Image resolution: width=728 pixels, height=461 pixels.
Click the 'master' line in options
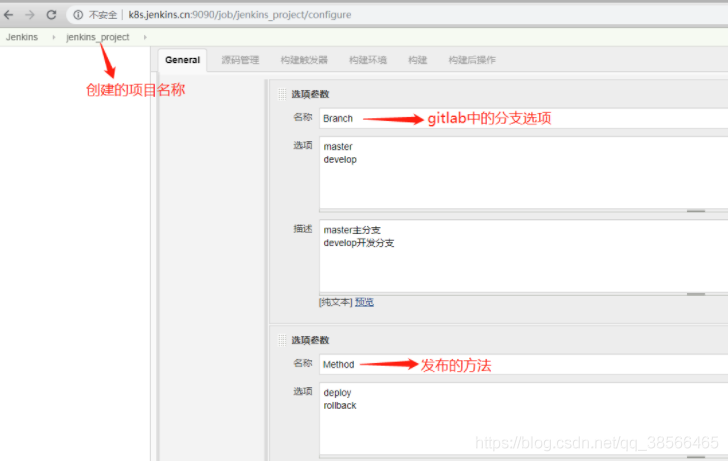tap(338, 147)
